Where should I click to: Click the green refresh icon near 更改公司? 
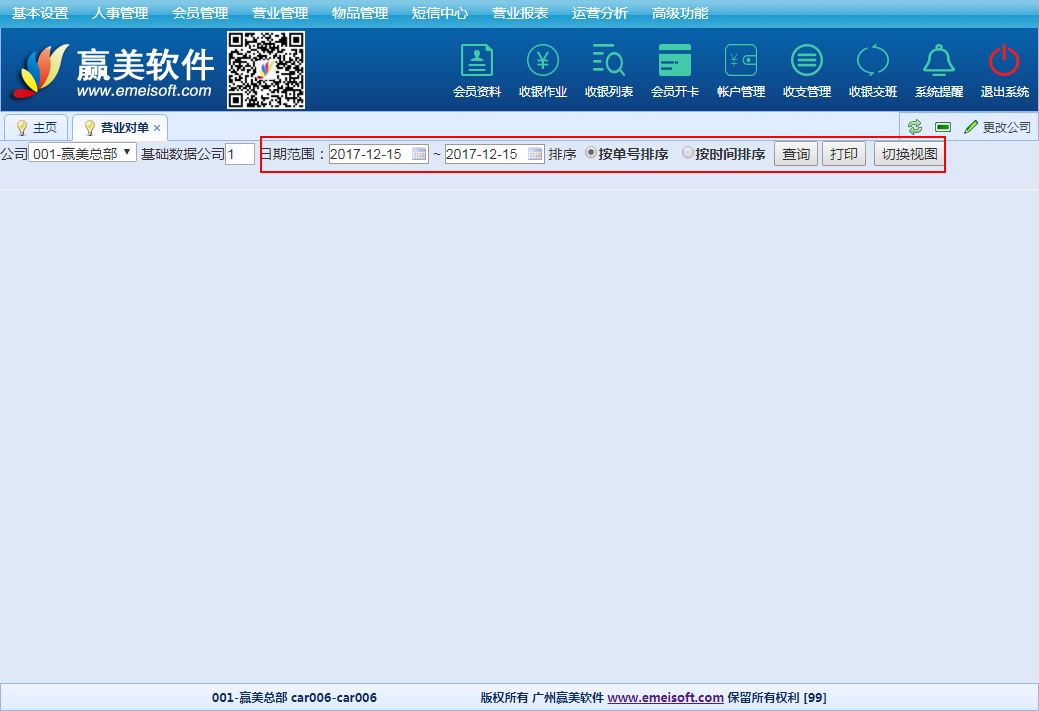coord(914,126)
